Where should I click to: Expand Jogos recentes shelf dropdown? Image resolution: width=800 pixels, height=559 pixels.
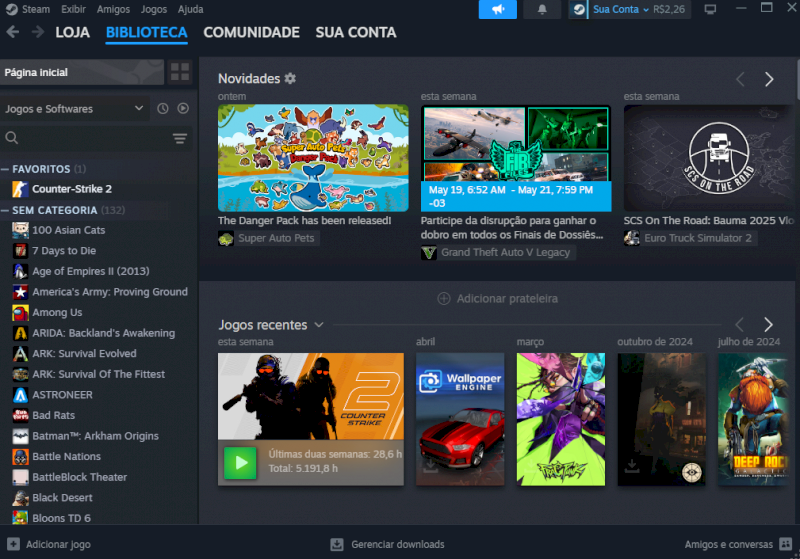319,325
